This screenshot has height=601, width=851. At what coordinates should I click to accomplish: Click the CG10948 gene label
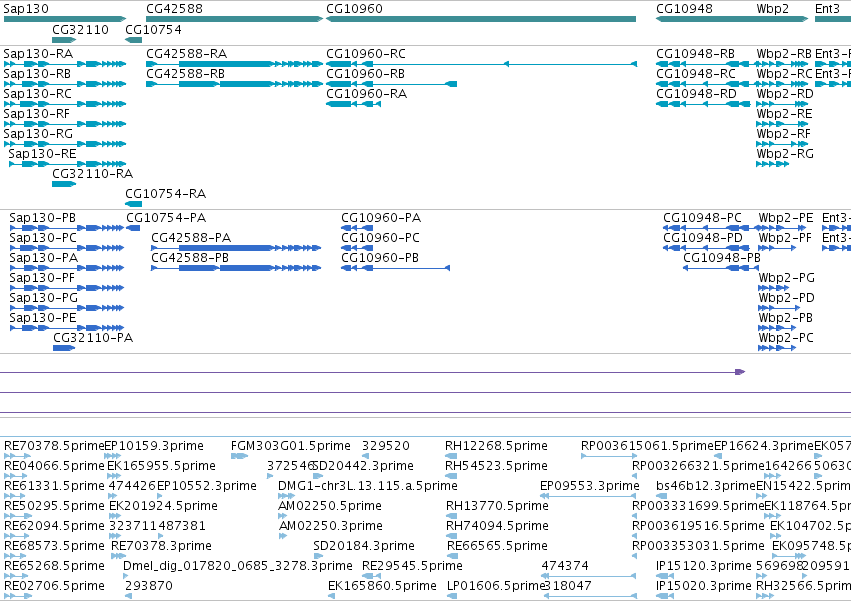coord(684,9)
